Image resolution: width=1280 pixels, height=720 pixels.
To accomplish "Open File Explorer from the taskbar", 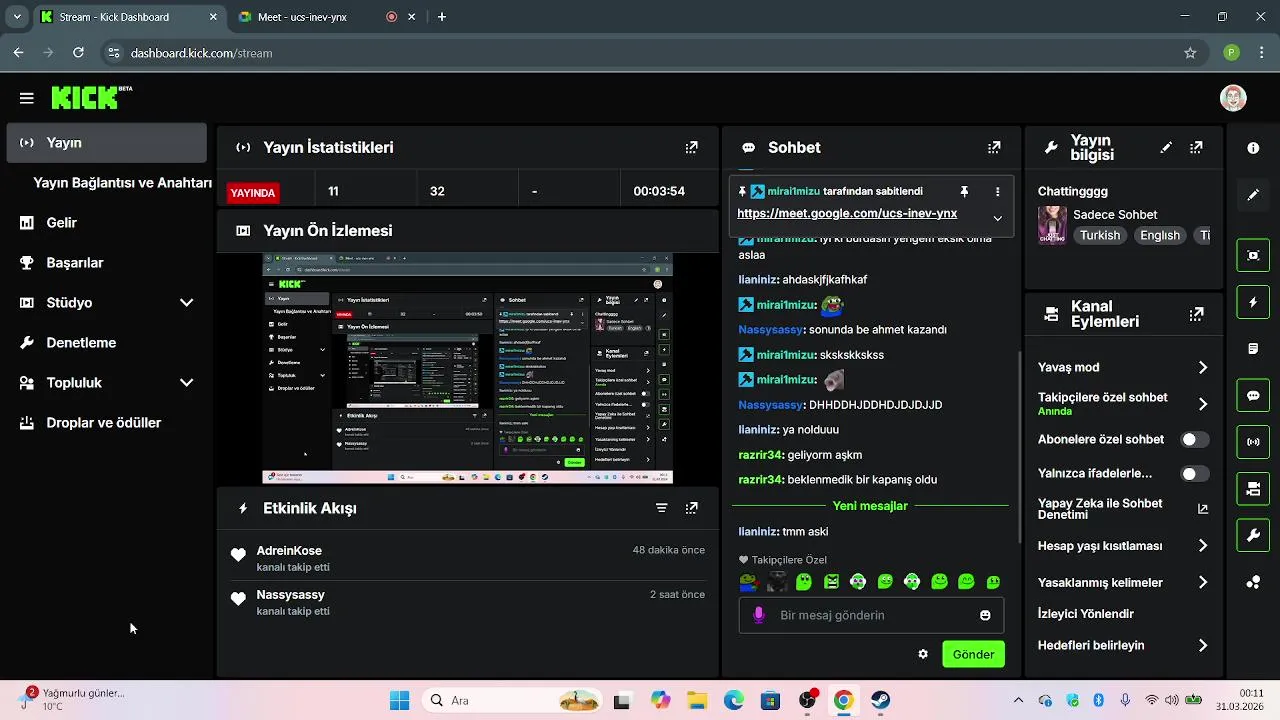I will (x=696, y=700).
